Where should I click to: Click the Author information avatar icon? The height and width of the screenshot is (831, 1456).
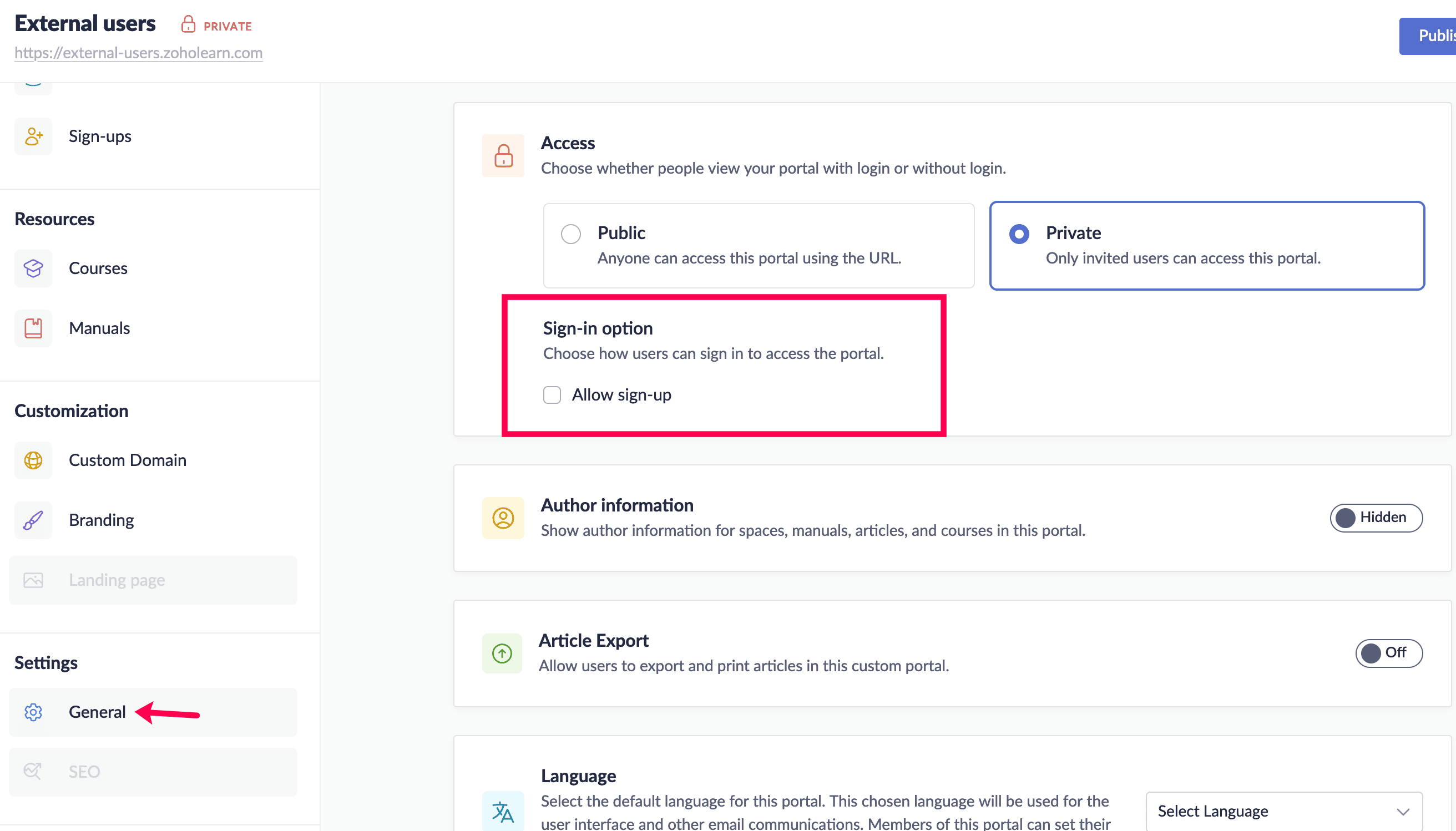pyautogui.click(x=503, y=518)
